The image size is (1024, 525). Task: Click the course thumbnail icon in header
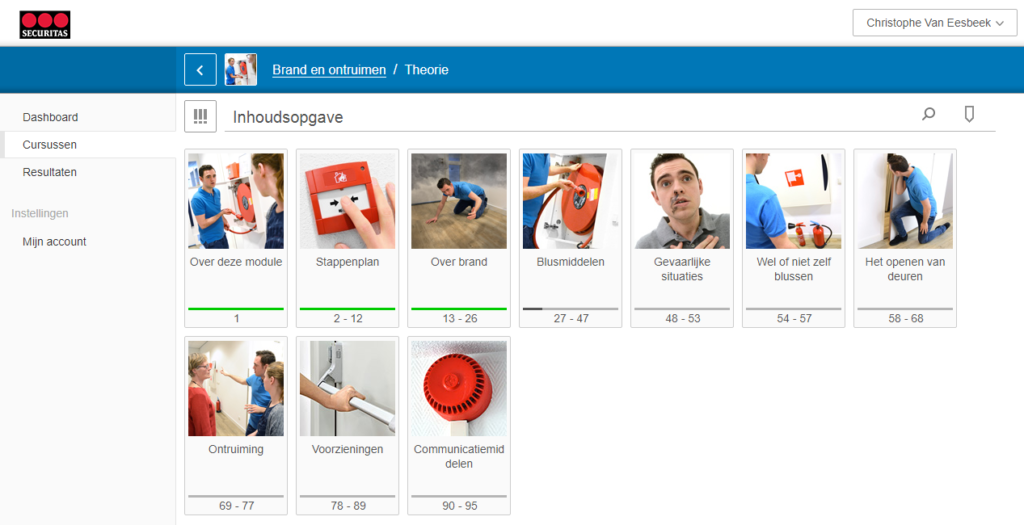click(x=241, y=70)
